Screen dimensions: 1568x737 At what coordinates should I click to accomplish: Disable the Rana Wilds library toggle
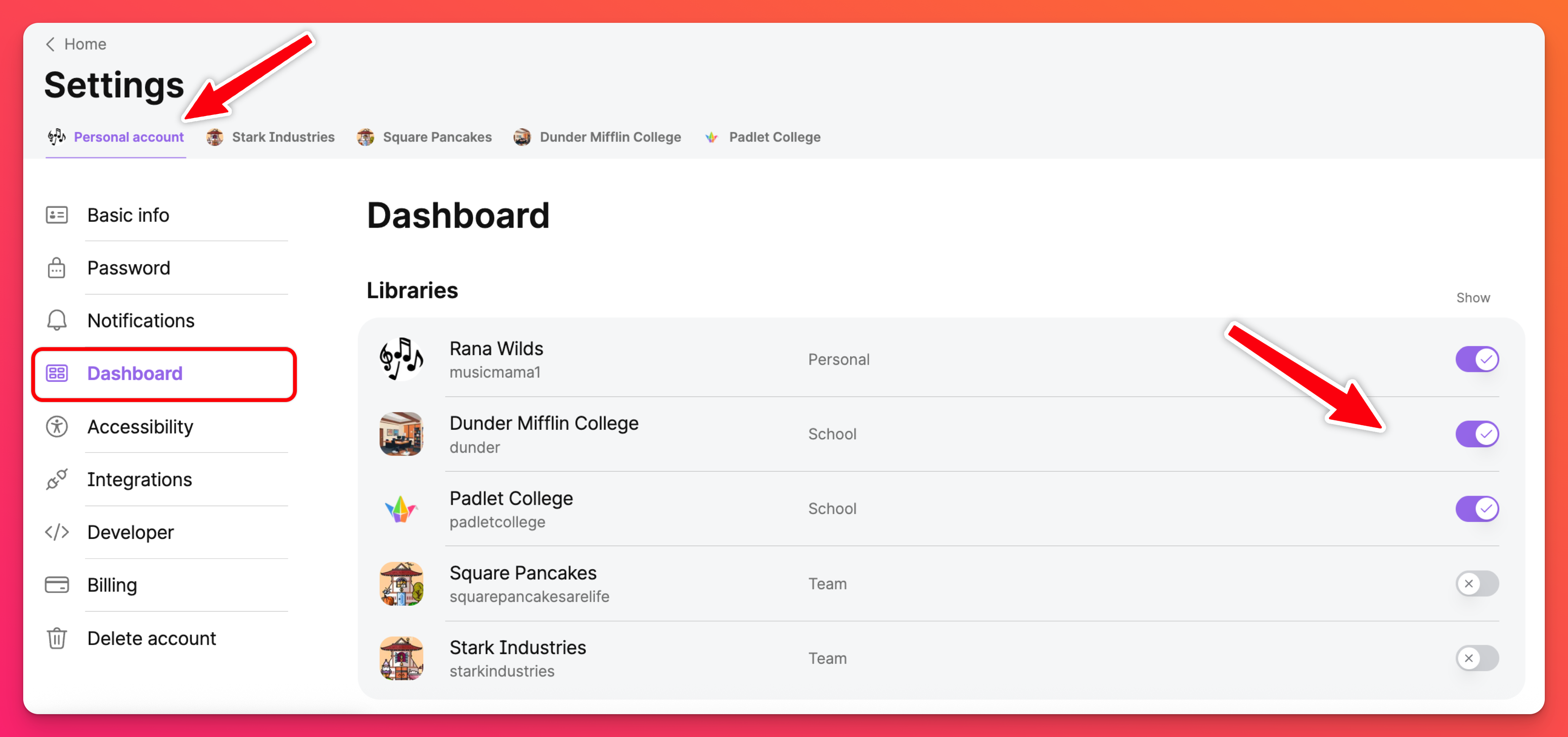1476,359
